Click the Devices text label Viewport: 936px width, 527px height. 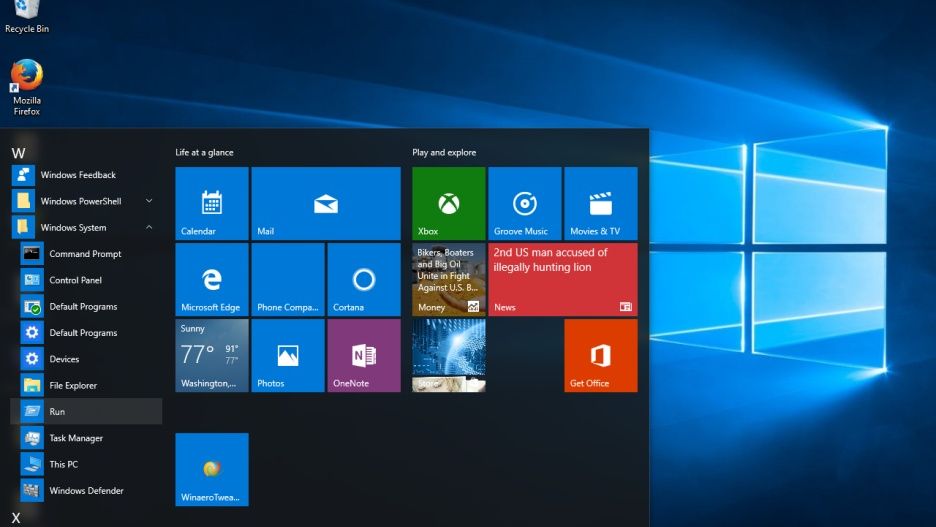64,359
